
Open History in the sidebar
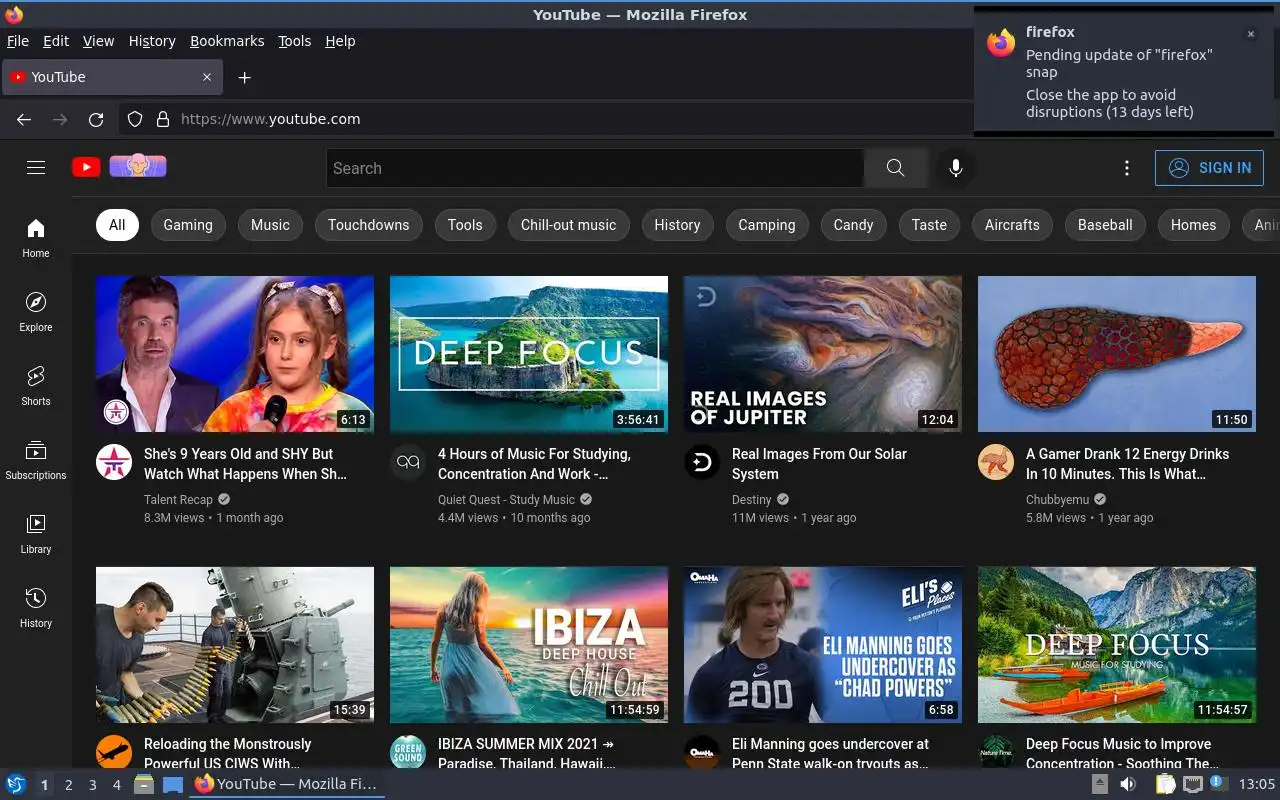click(x=36, y=608)
